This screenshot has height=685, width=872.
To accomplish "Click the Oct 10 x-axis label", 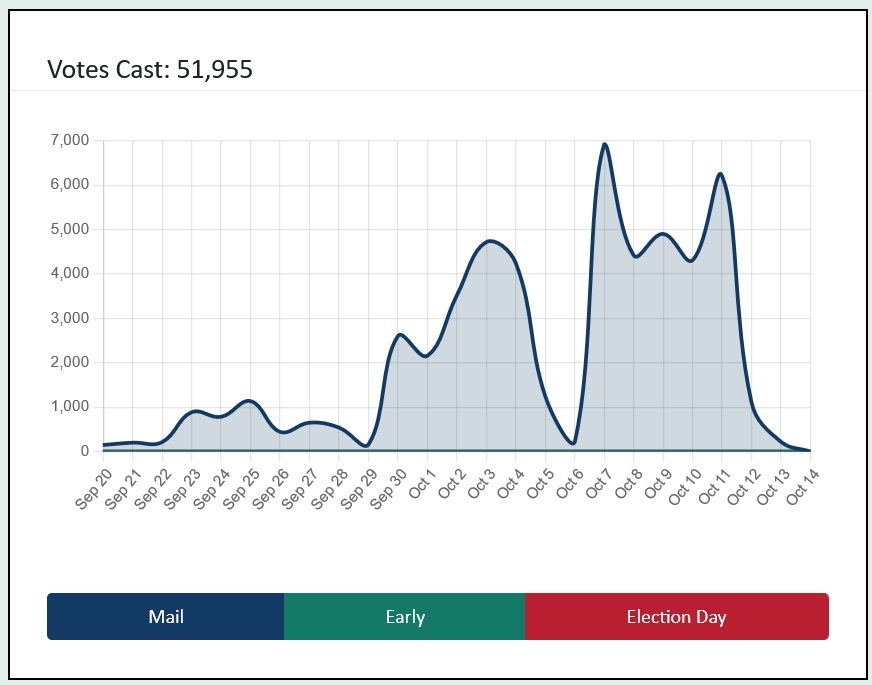I will pos(685,487).
